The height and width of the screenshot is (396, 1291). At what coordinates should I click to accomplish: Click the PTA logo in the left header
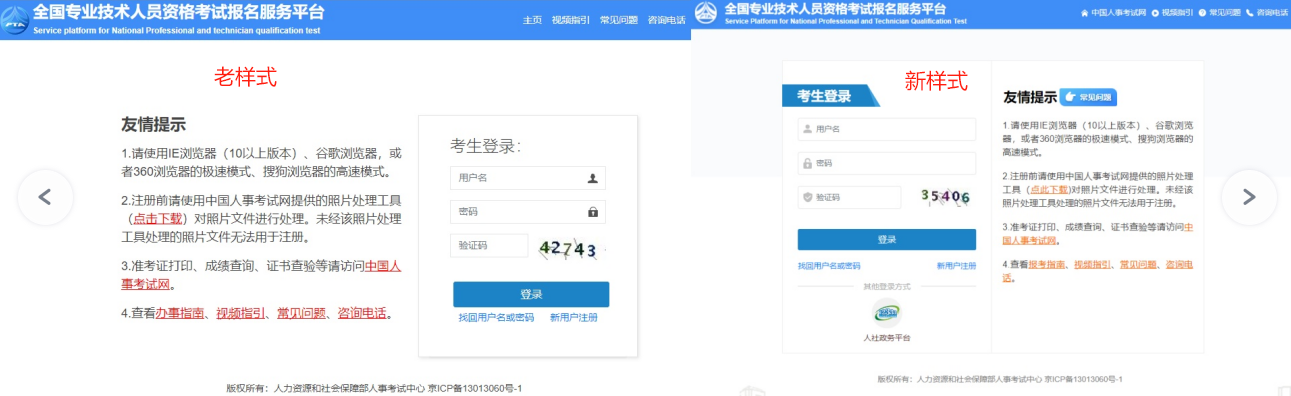[15, 18]
